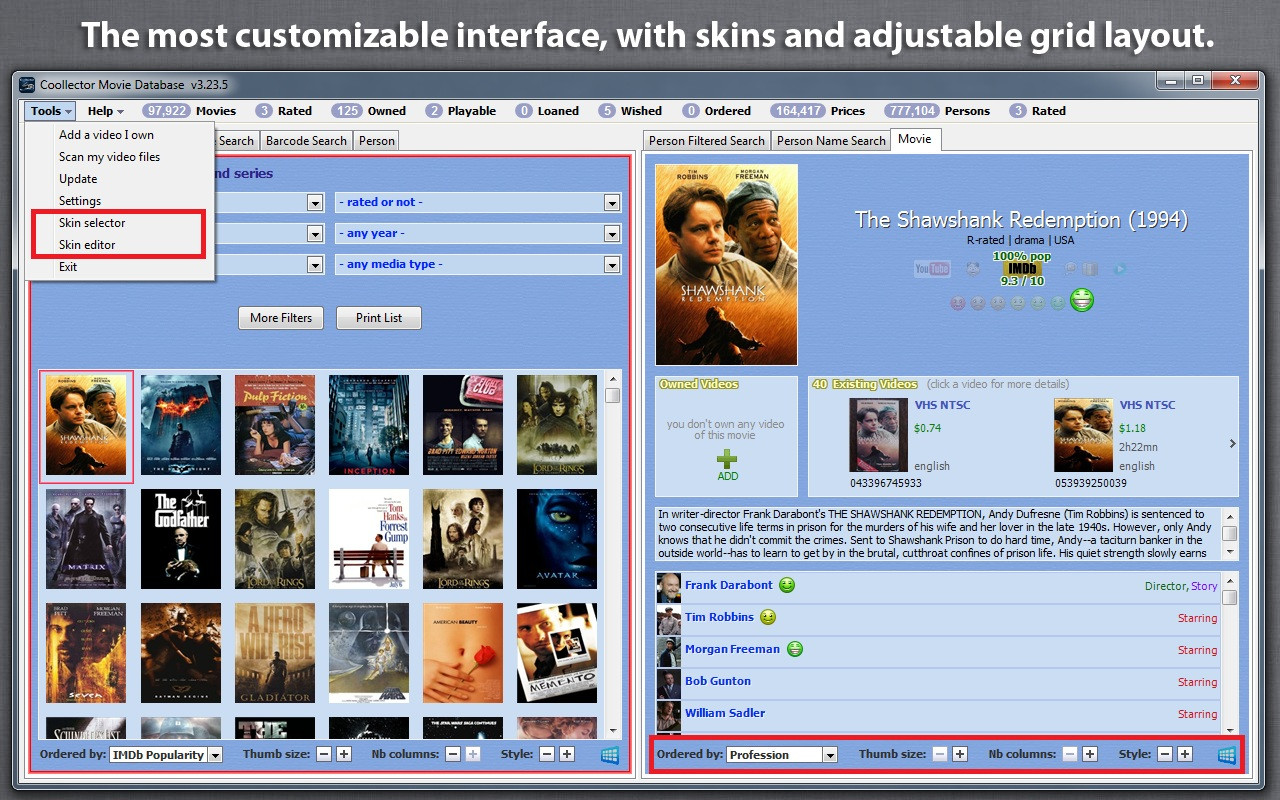Increase thumb size in the movie list footer
The height and width of the screenshot is (800, 1280).
344,754
